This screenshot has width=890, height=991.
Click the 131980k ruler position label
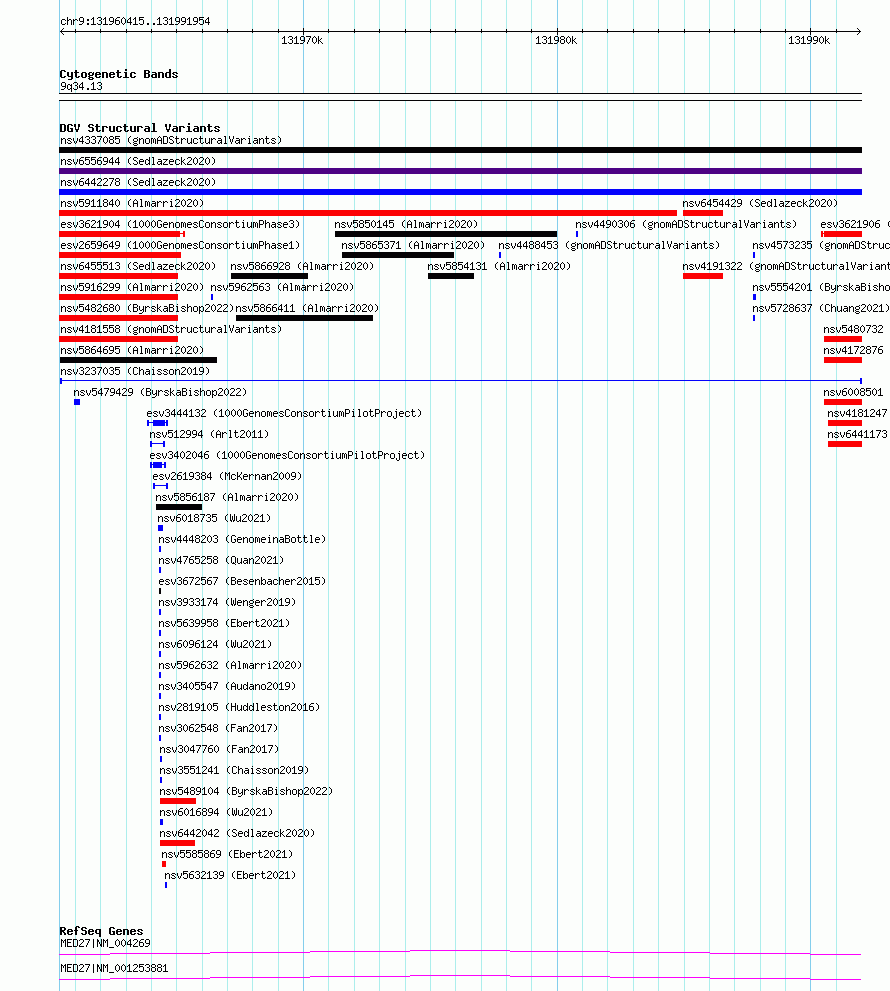coord(556,40)
